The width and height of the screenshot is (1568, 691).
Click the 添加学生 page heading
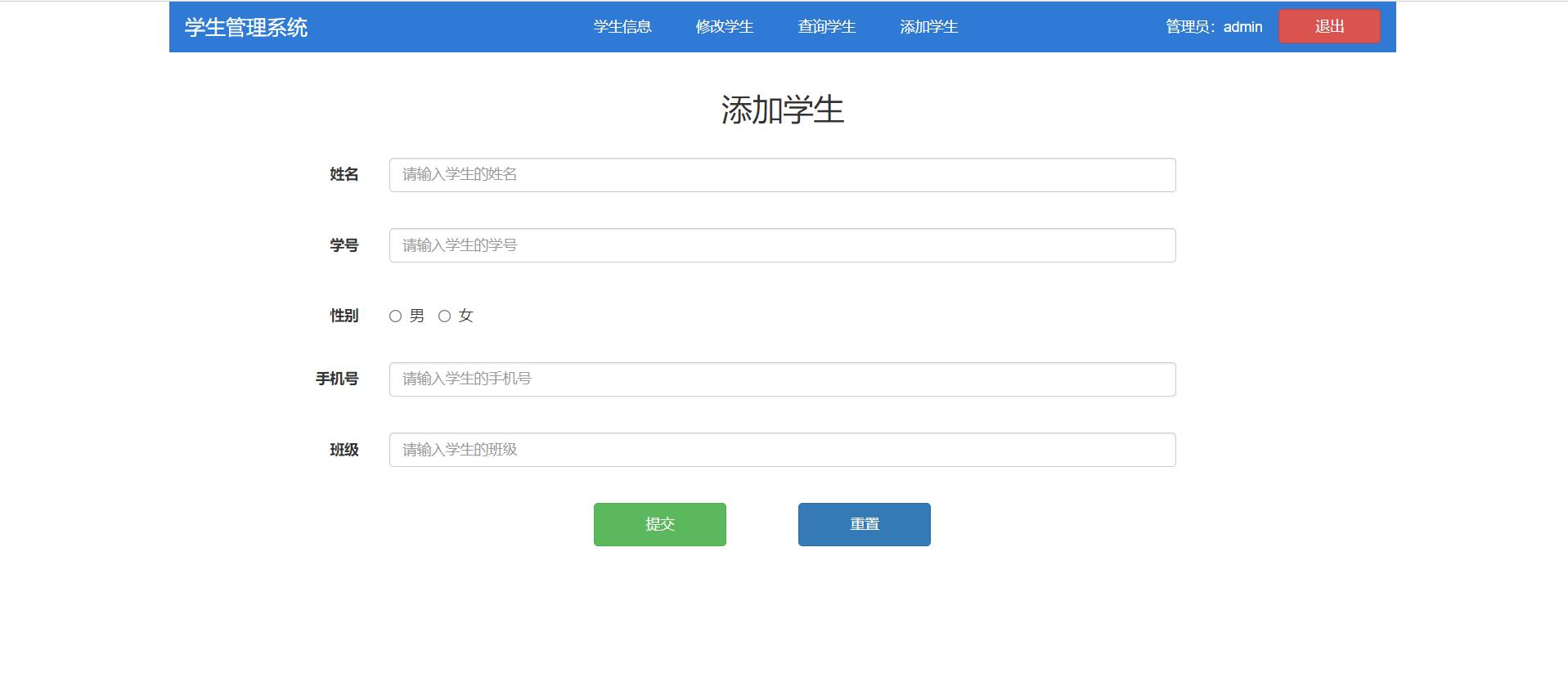point(783,110)
